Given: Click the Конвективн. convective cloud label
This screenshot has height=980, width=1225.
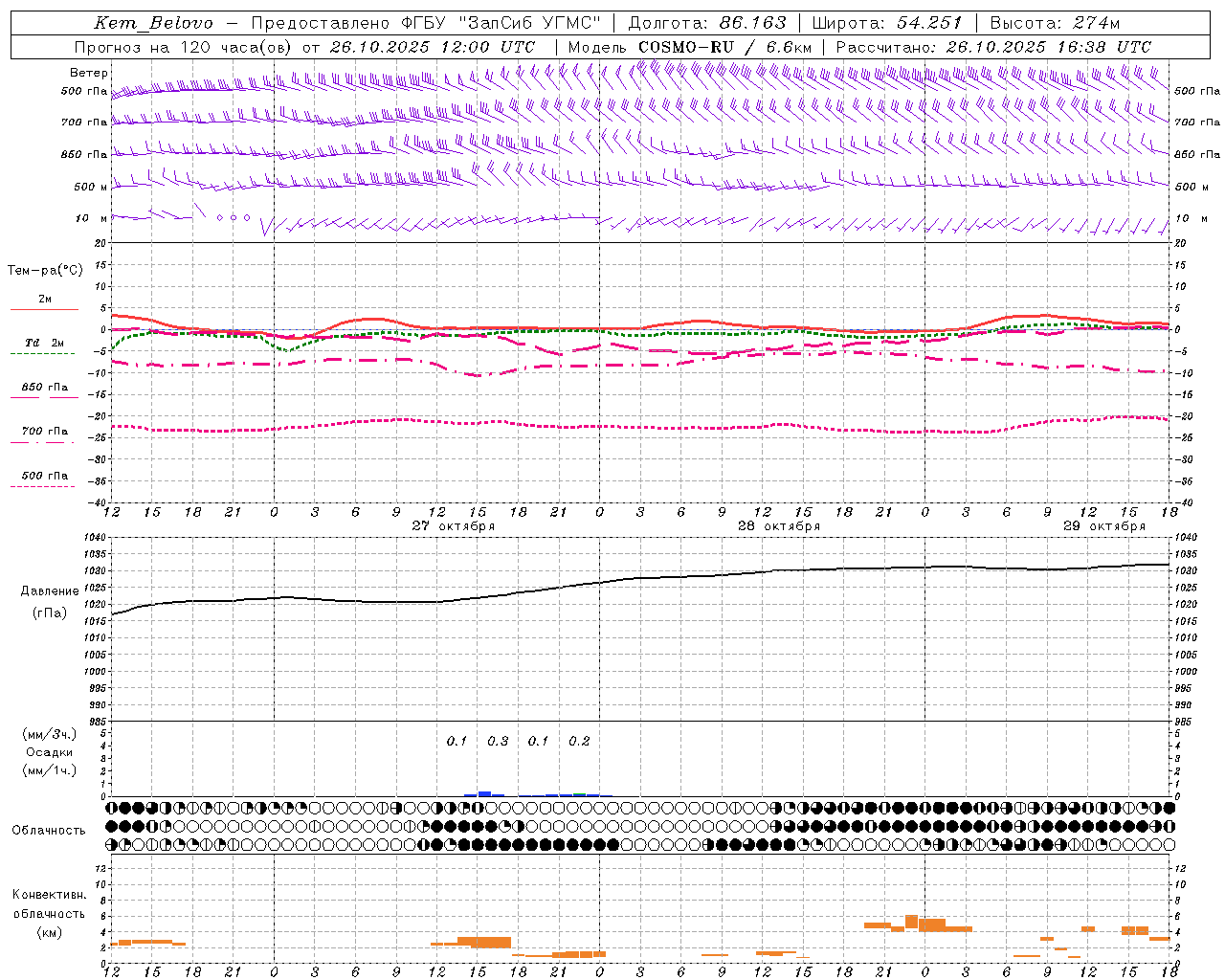Looking at the screenshot, I should [x=49, y=895].
